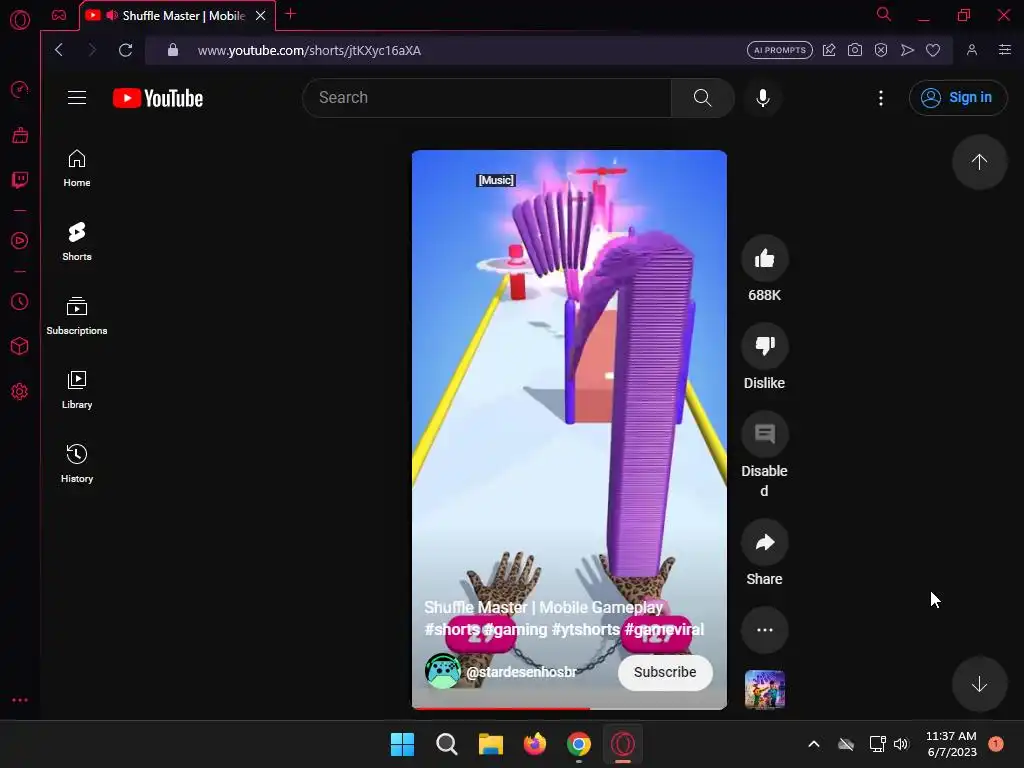Viewport: 1024px width, 768px height.
Task: Click the search magnifier button
Action: (703, 97)
